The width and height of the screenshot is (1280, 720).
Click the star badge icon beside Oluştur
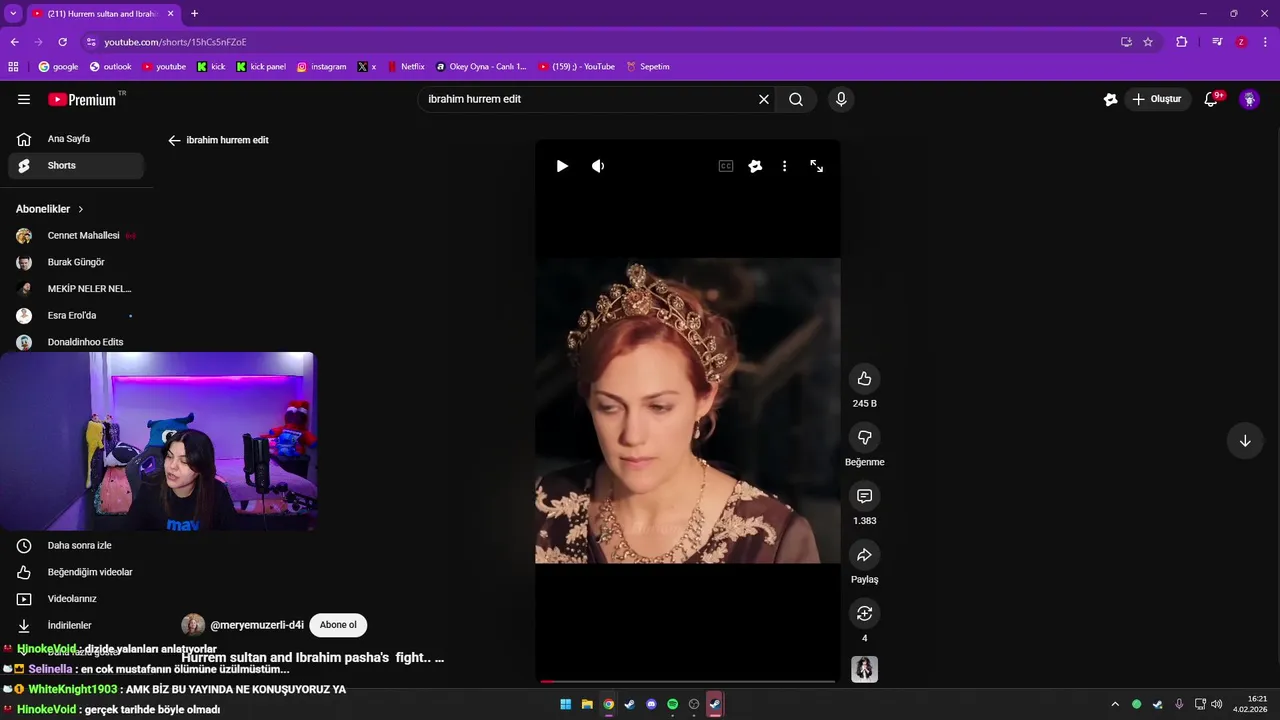[1110, 99]
